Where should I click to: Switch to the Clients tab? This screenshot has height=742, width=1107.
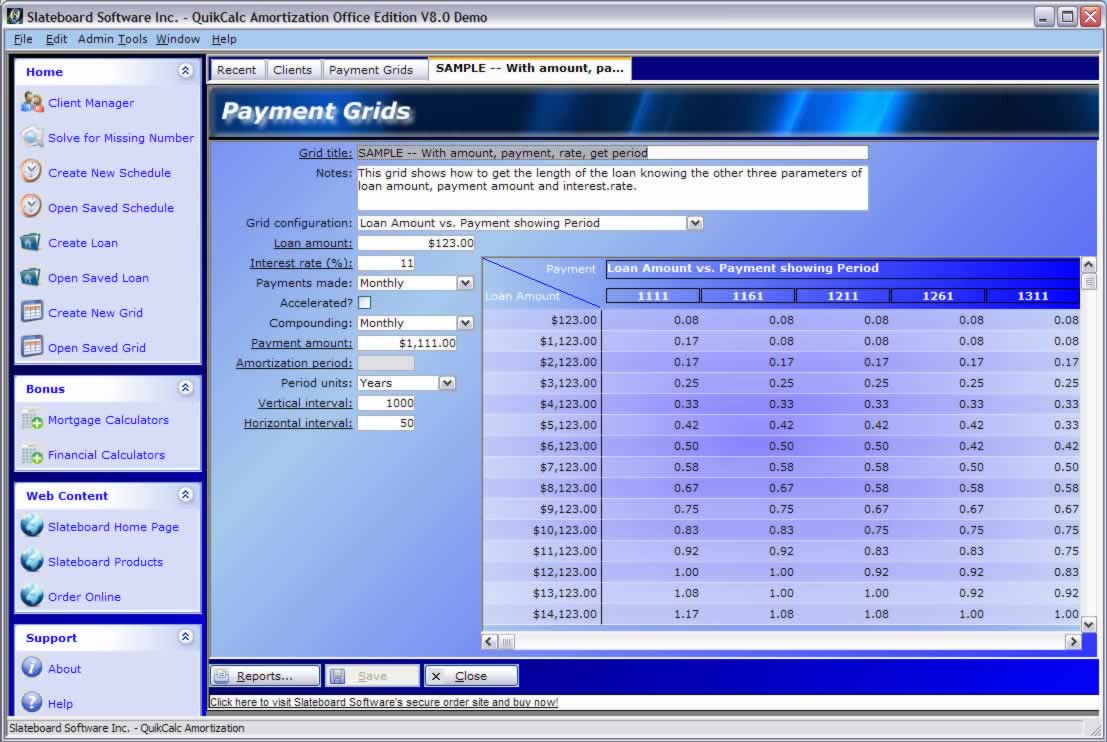tap(292, 70)
